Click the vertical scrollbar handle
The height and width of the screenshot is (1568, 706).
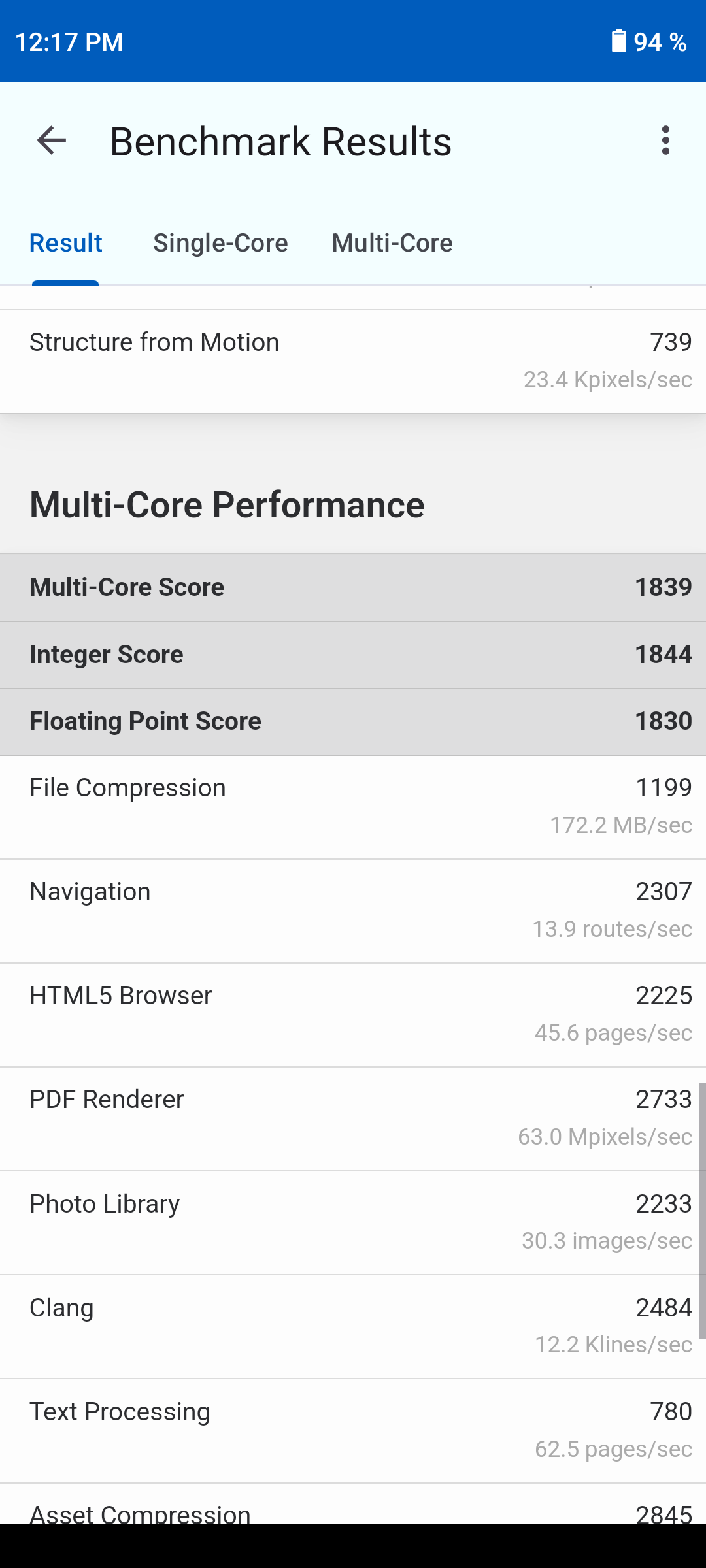[701, 1210]
